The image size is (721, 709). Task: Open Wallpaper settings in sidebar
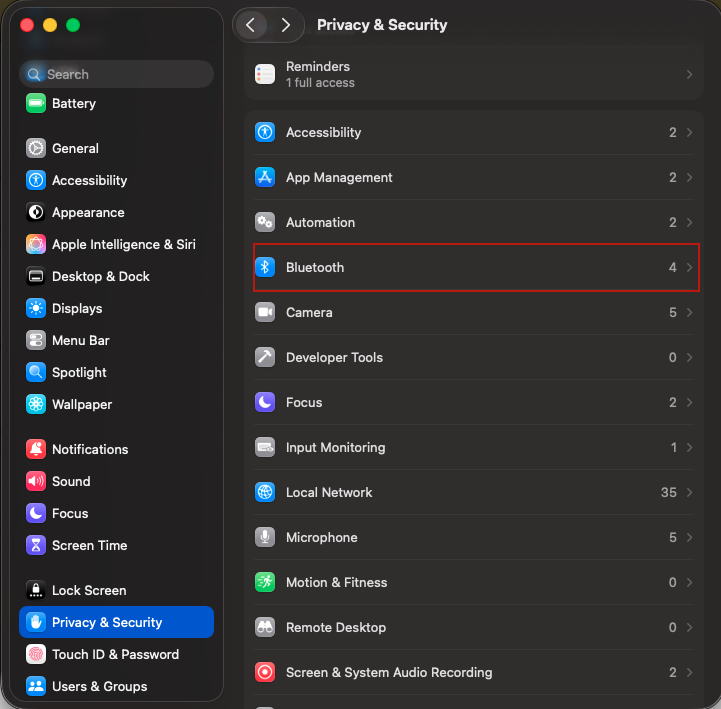(82, 404)
